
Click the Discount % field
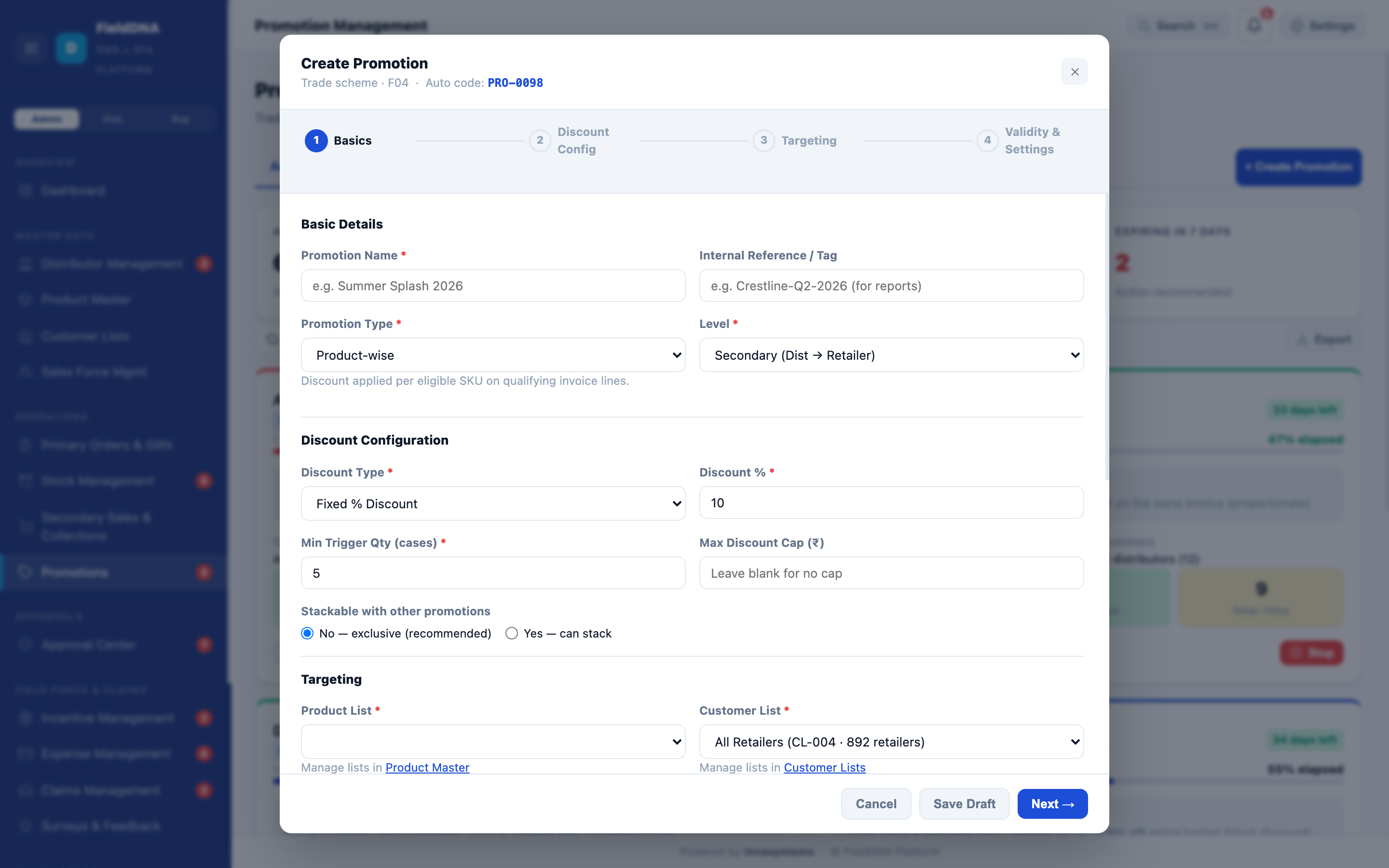(891, 503)
